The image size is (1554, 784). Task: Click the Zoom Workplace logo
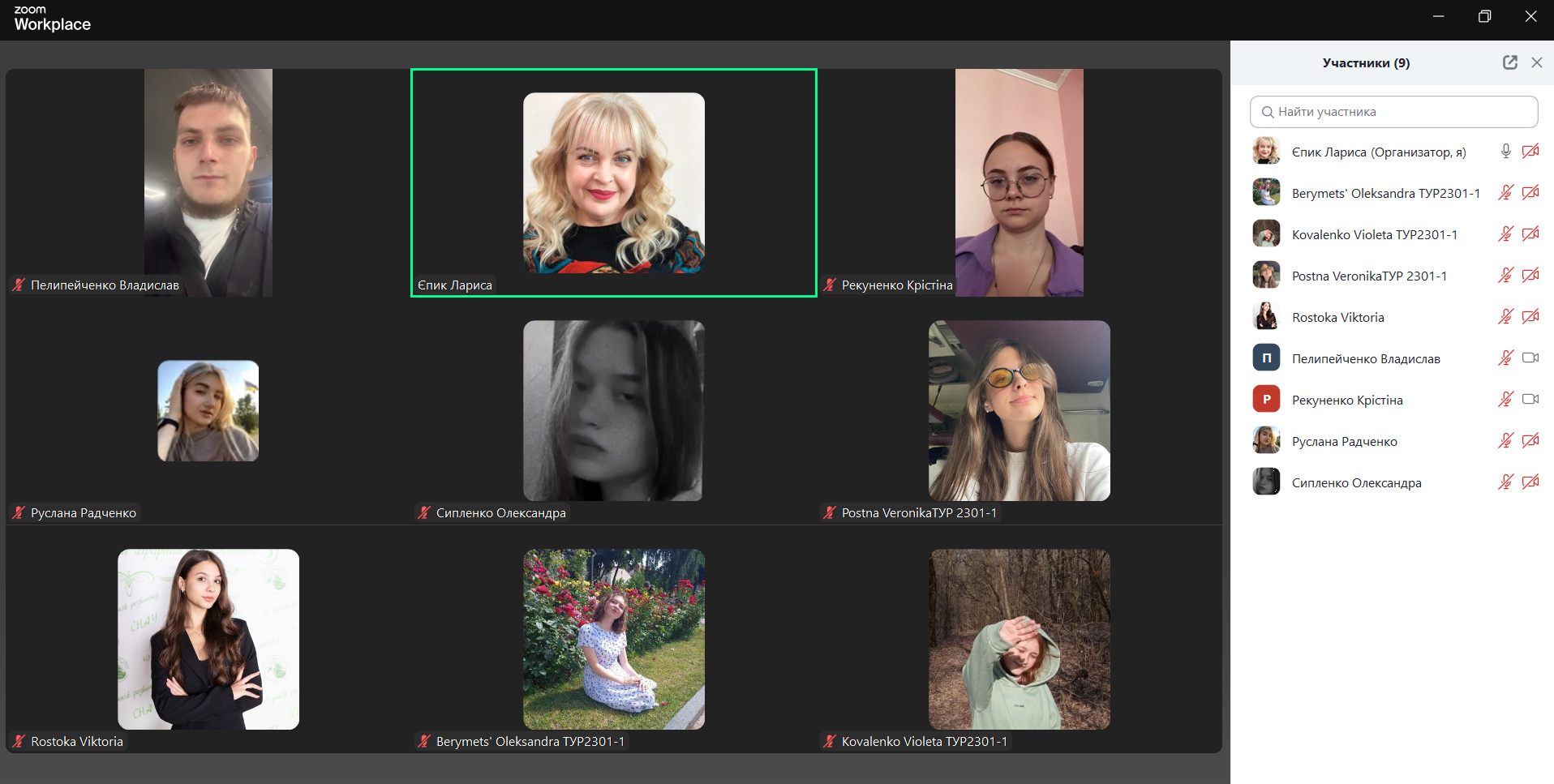(52, 18)
